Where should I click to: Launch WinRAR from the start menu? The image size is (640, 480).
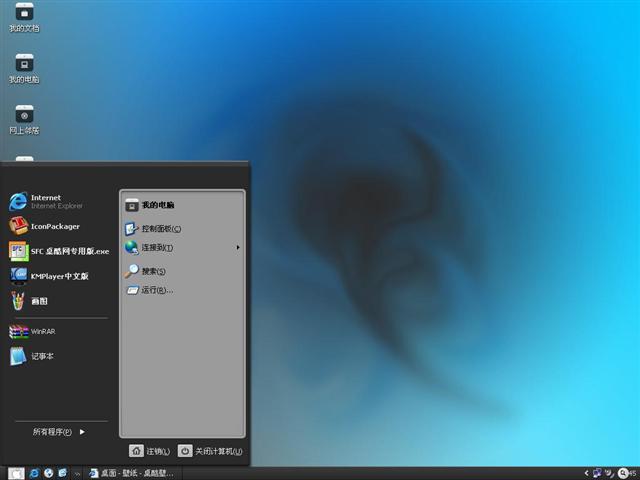point(32,331)
